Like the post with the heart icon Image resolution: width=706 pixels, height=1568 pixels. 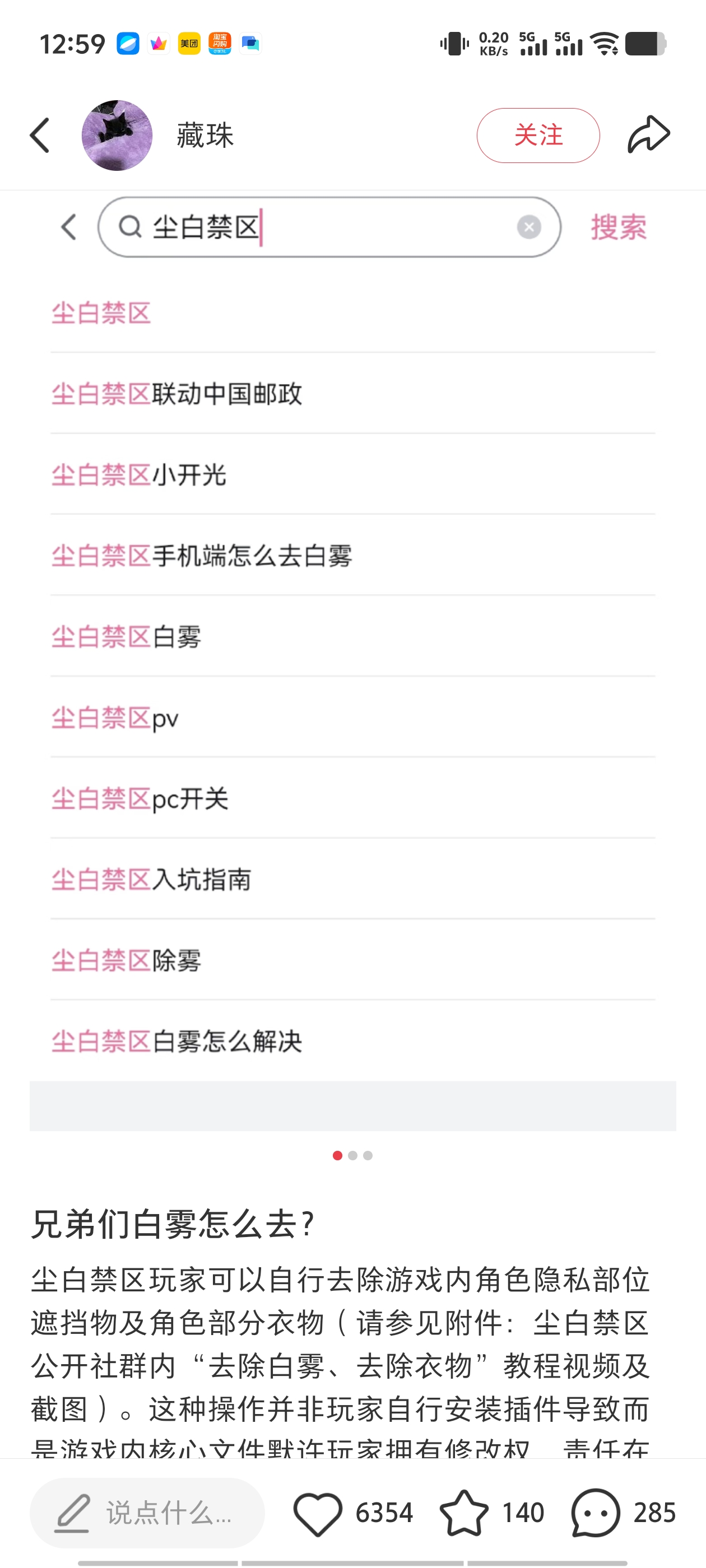coord(317,1513)
